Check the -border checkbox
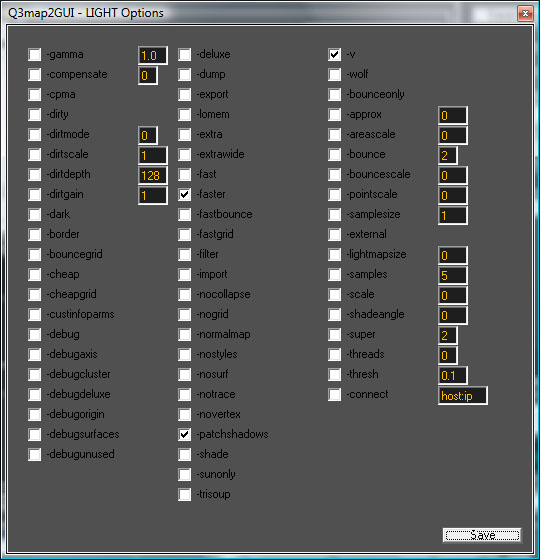This screenshot has height=560, width=540. tap(35, 235)
